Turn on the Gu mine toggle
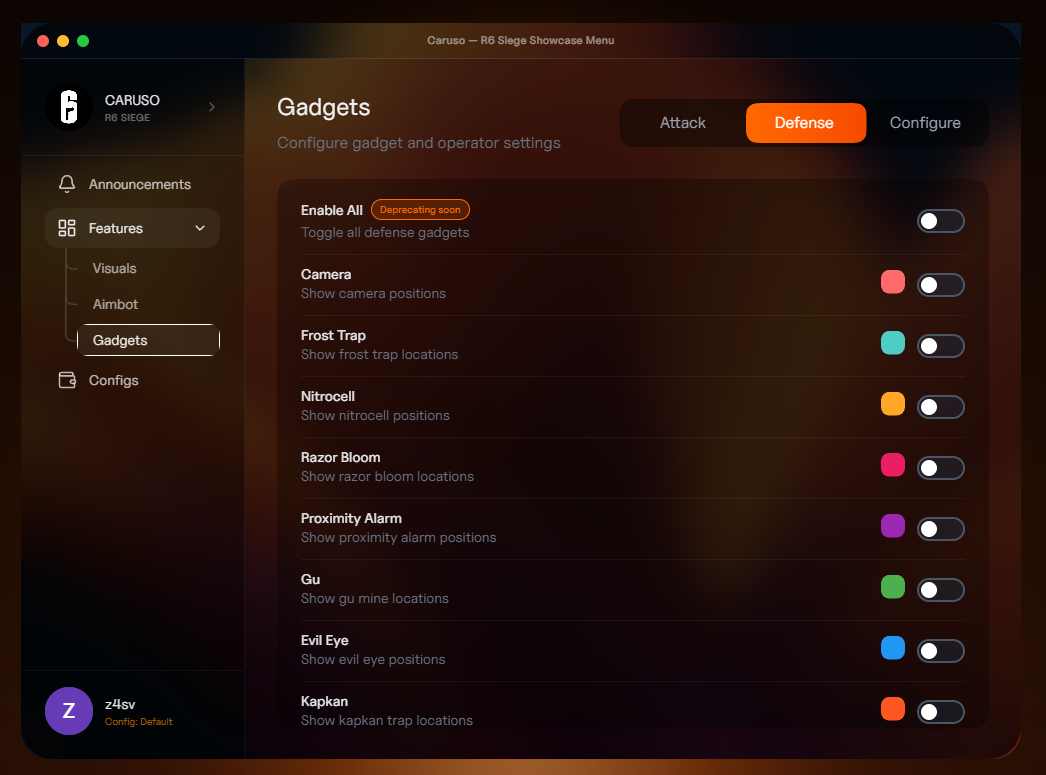Viewport: 1046px width, 775px height. [x=941, y=590]
